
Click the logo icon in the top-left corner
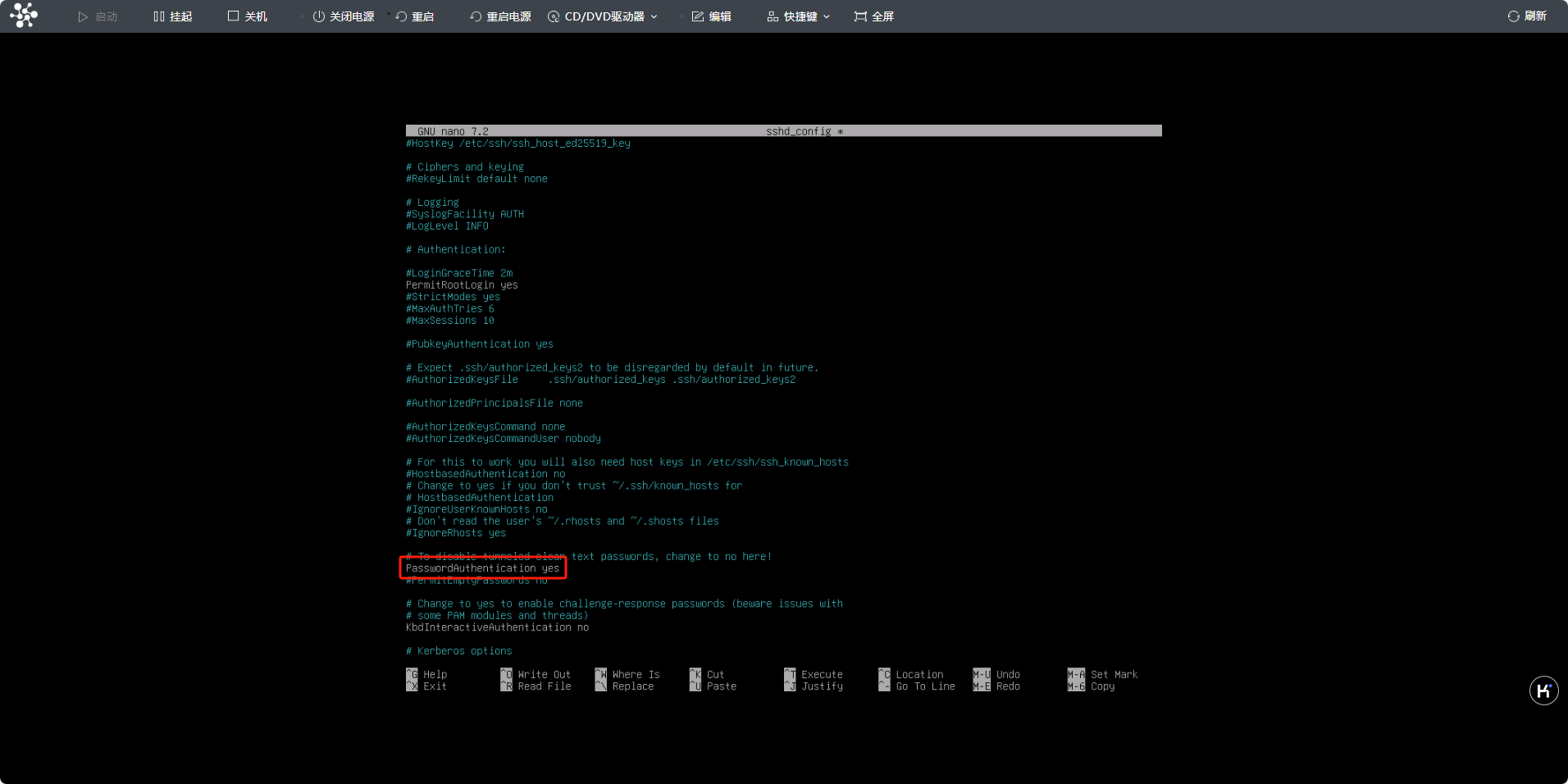click(24, 16)
